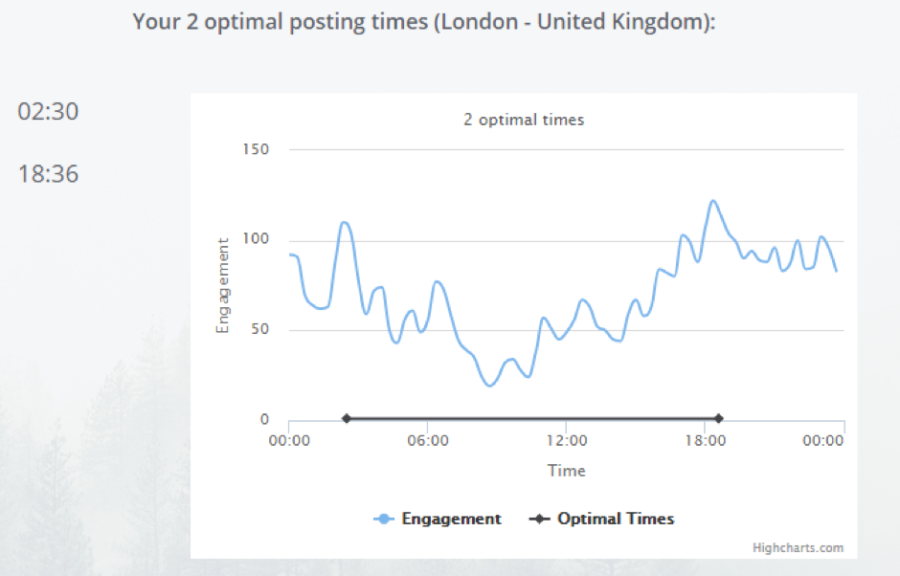Click the vertical Engagement axis title
Image resolution: width=900 pixels, height=576 pixels.
click(x=223, y=285)
